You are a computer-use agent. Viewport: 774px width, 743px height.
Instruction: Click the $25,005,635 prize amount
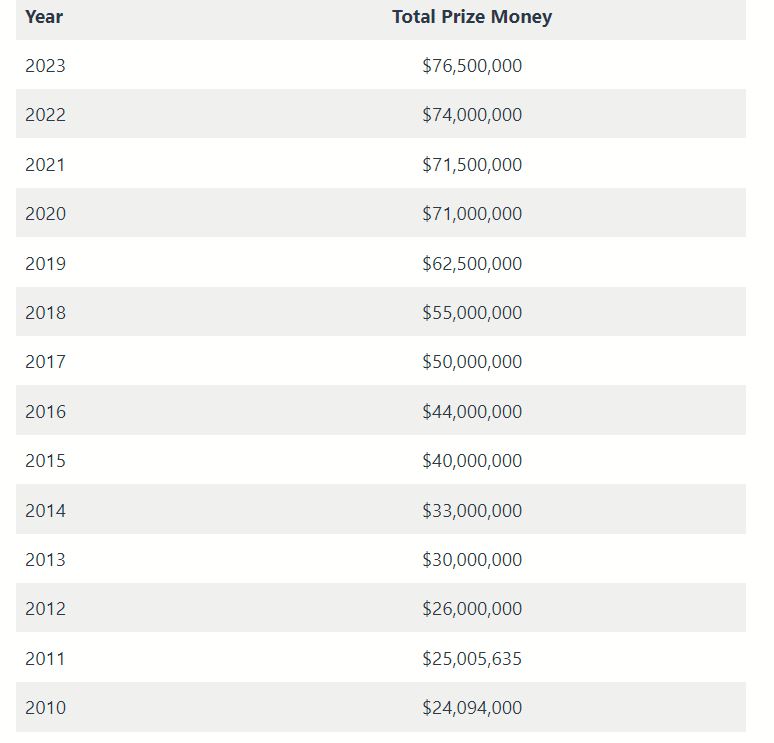(x=472, y=659)
